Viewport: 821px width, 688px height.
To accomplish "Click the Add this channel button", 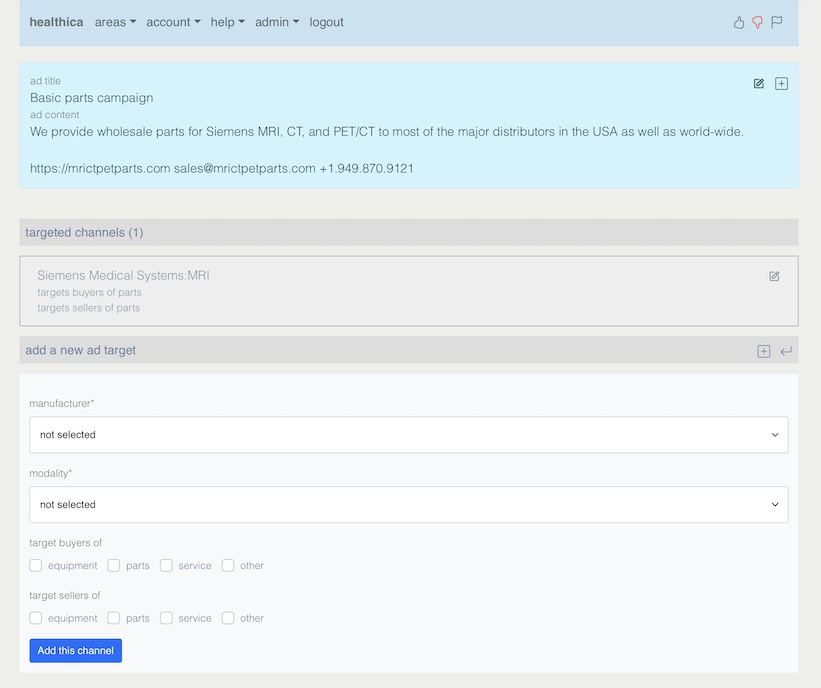I will point(75,650).
